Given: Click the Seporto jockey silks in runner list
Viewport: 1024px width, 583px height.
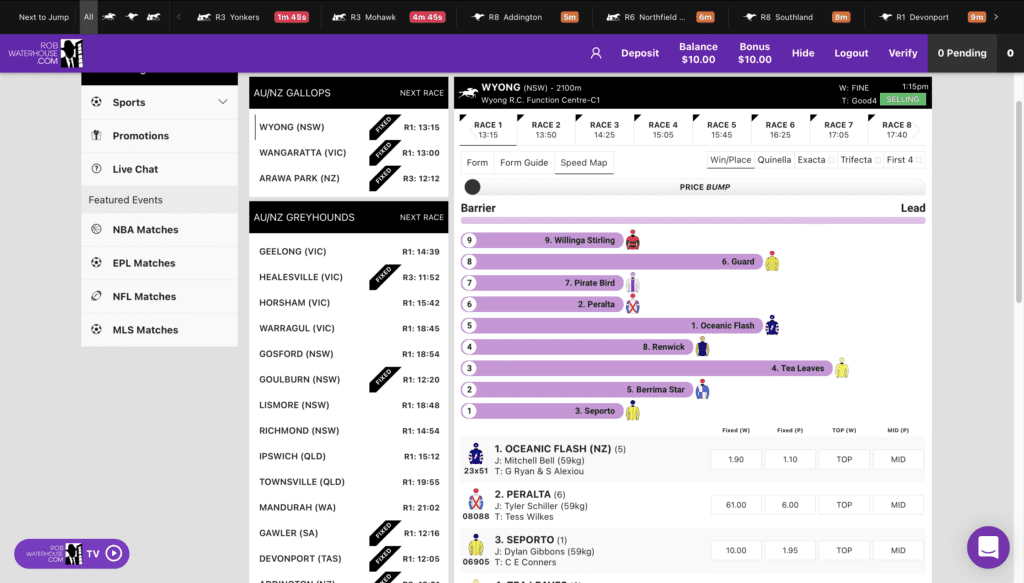Looking at the screenshot, I should coord(476,545).
